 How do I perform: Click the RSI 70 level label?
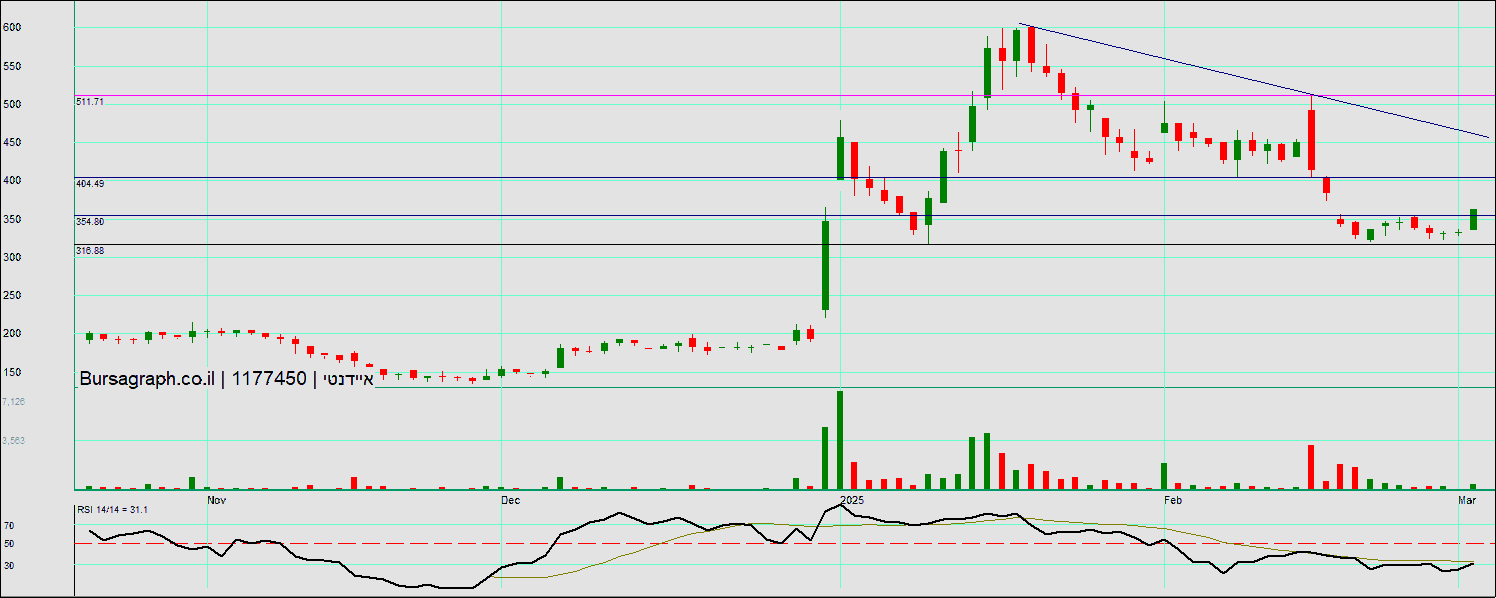9,525
